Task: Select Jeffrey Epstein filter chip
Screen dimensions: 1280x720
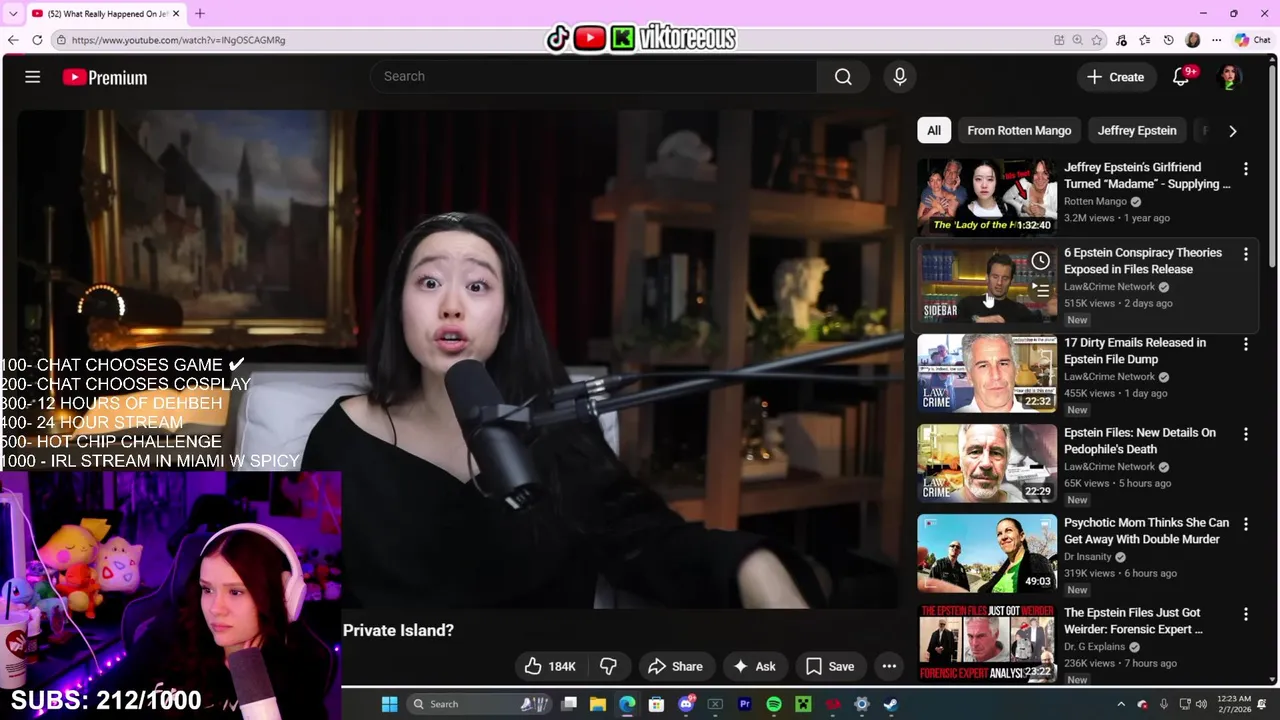Action: click(x=1137, y=131)
